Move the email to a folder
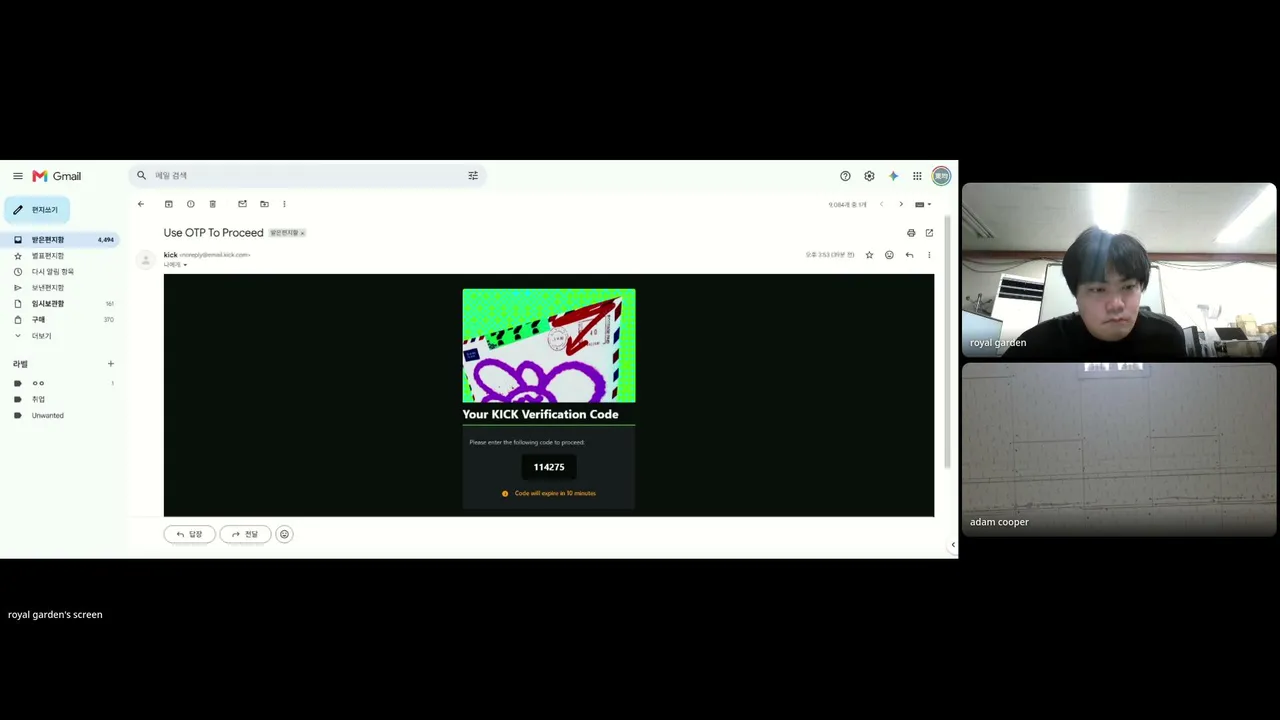This screenshot has width=1280, height=720. (264, 204)
